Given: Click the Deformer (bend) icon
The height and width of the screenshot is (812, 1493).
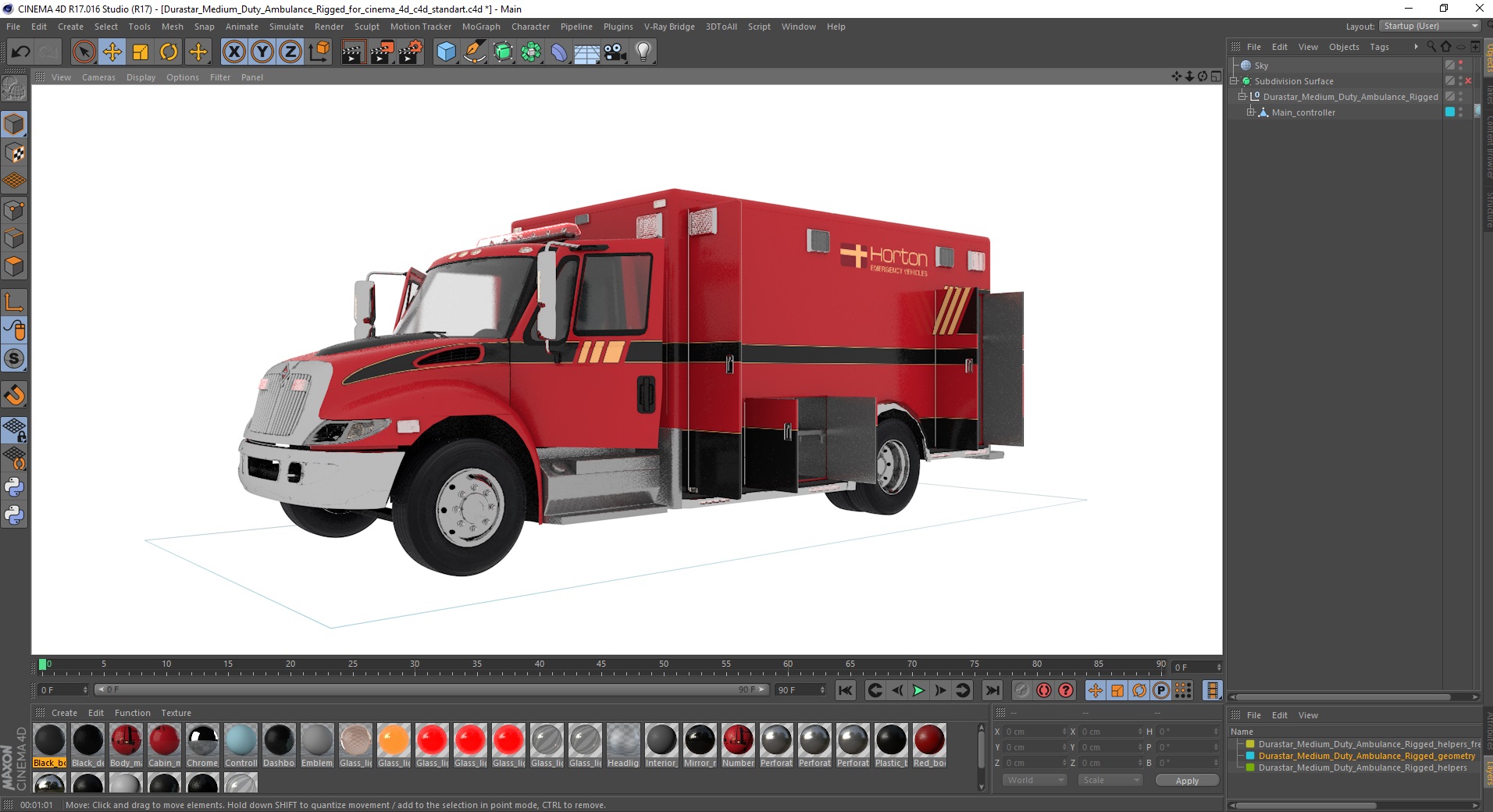Looking at the screenshot, I should pos(559,52).
